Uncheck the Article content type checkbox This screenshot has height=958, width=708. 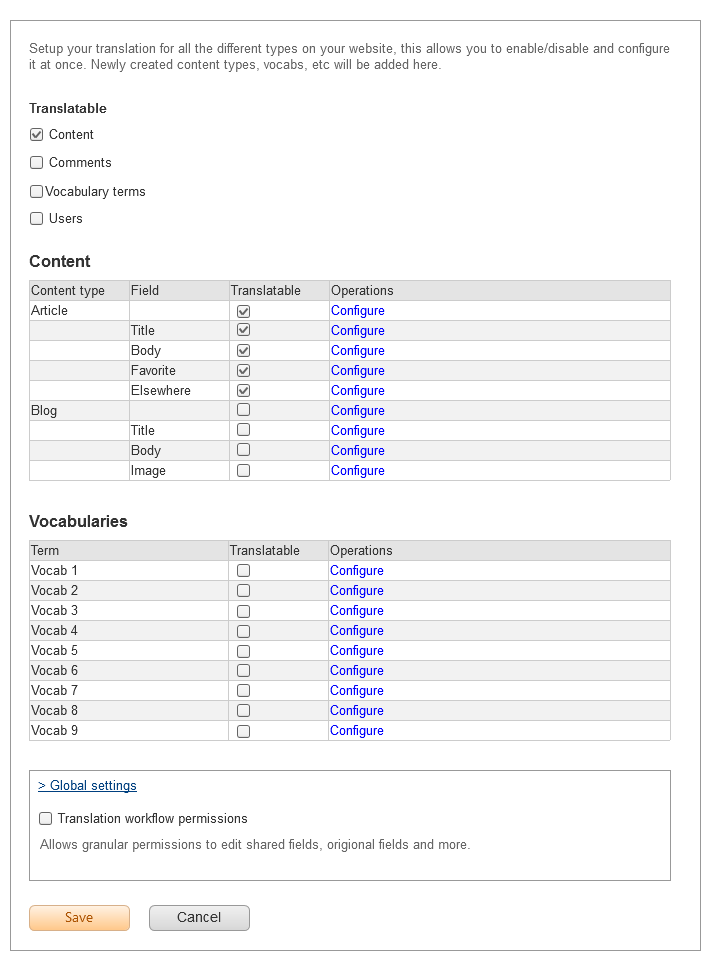[243, 311]
